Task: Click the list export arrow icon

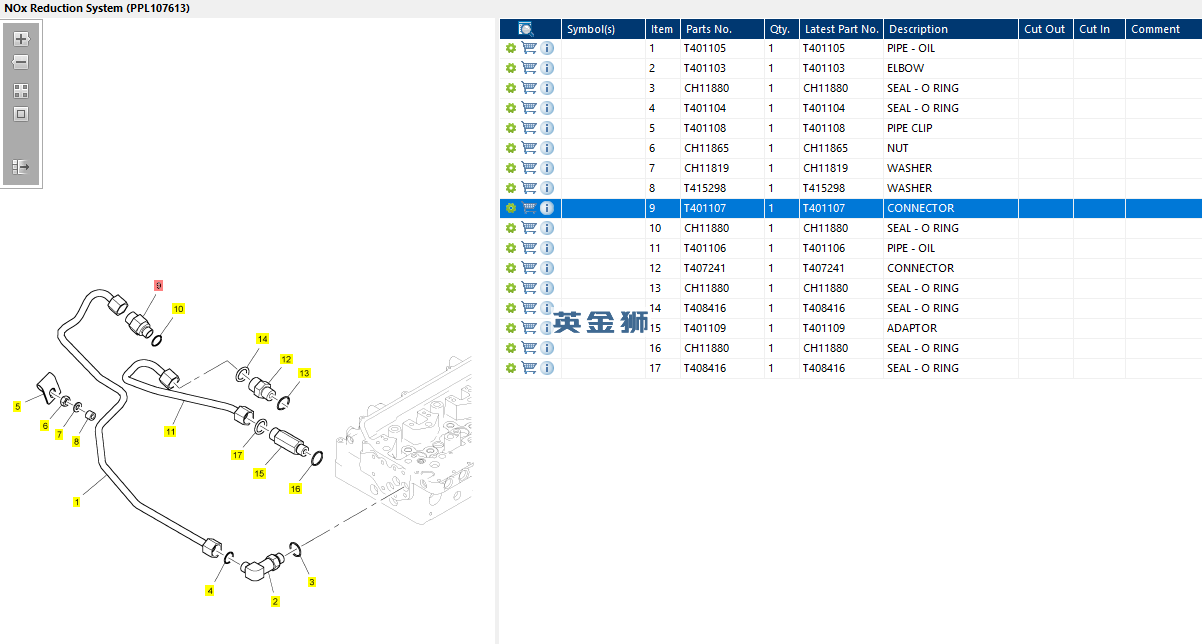Action: 21,167
